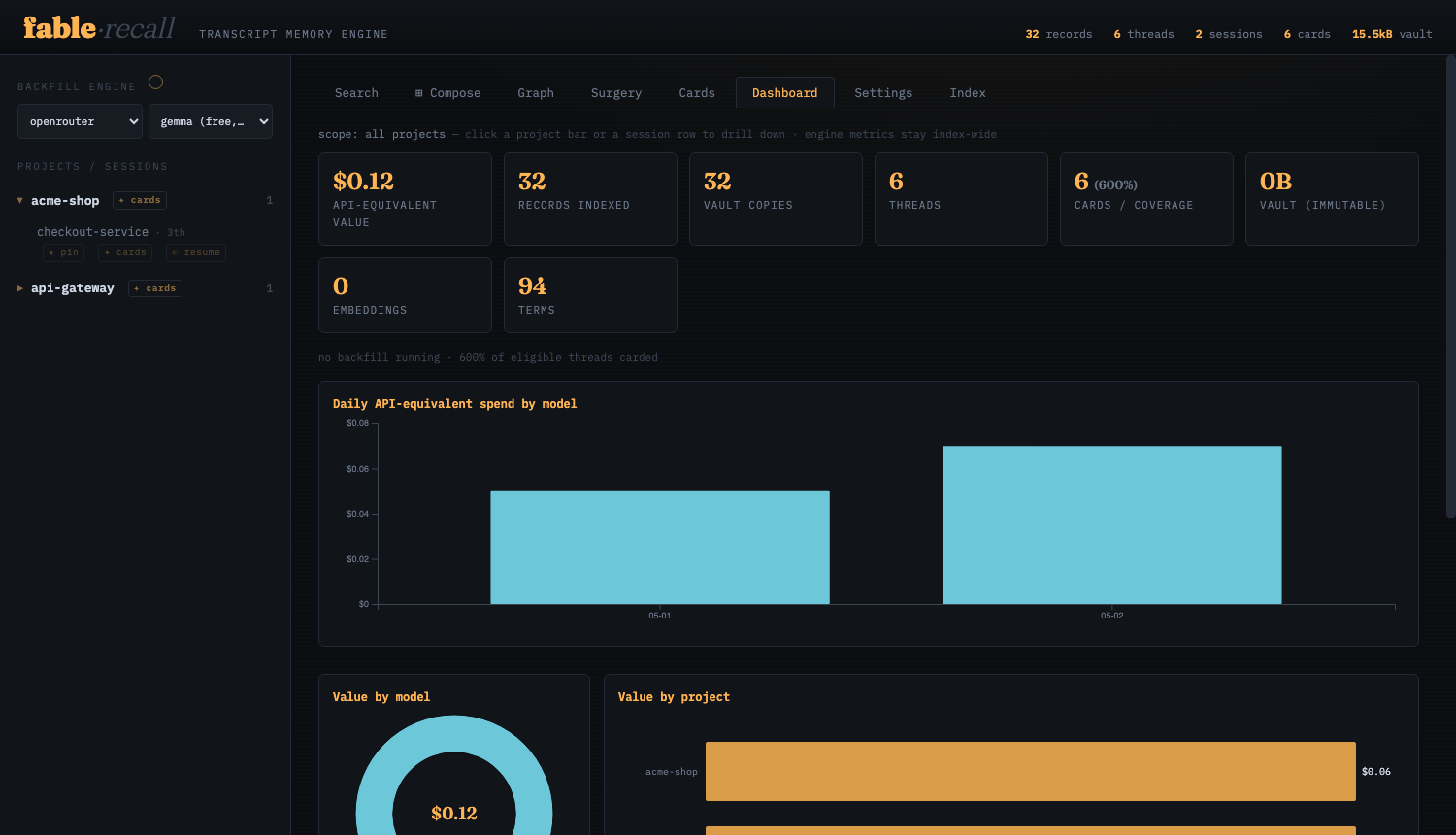1456x835 pixels.
Task: Click the Vault (Immutable) 0B card
Action: (1332, 199)
